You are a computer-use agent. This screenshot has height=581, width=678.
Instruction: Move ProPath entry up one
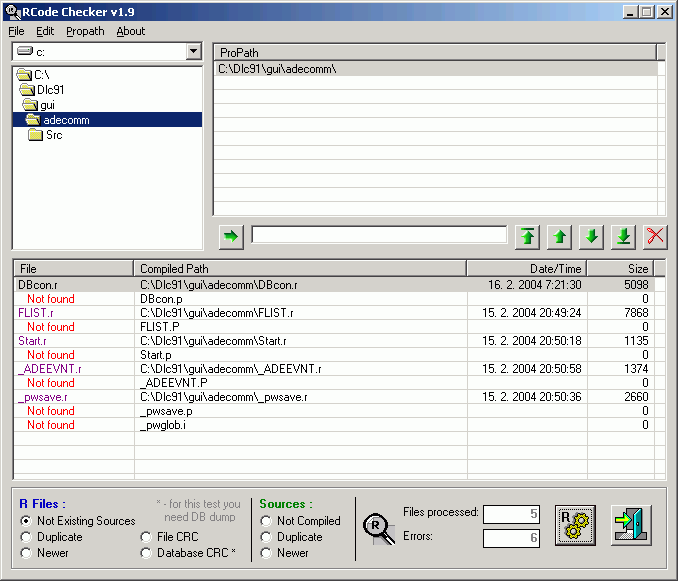tap(559, 236)
